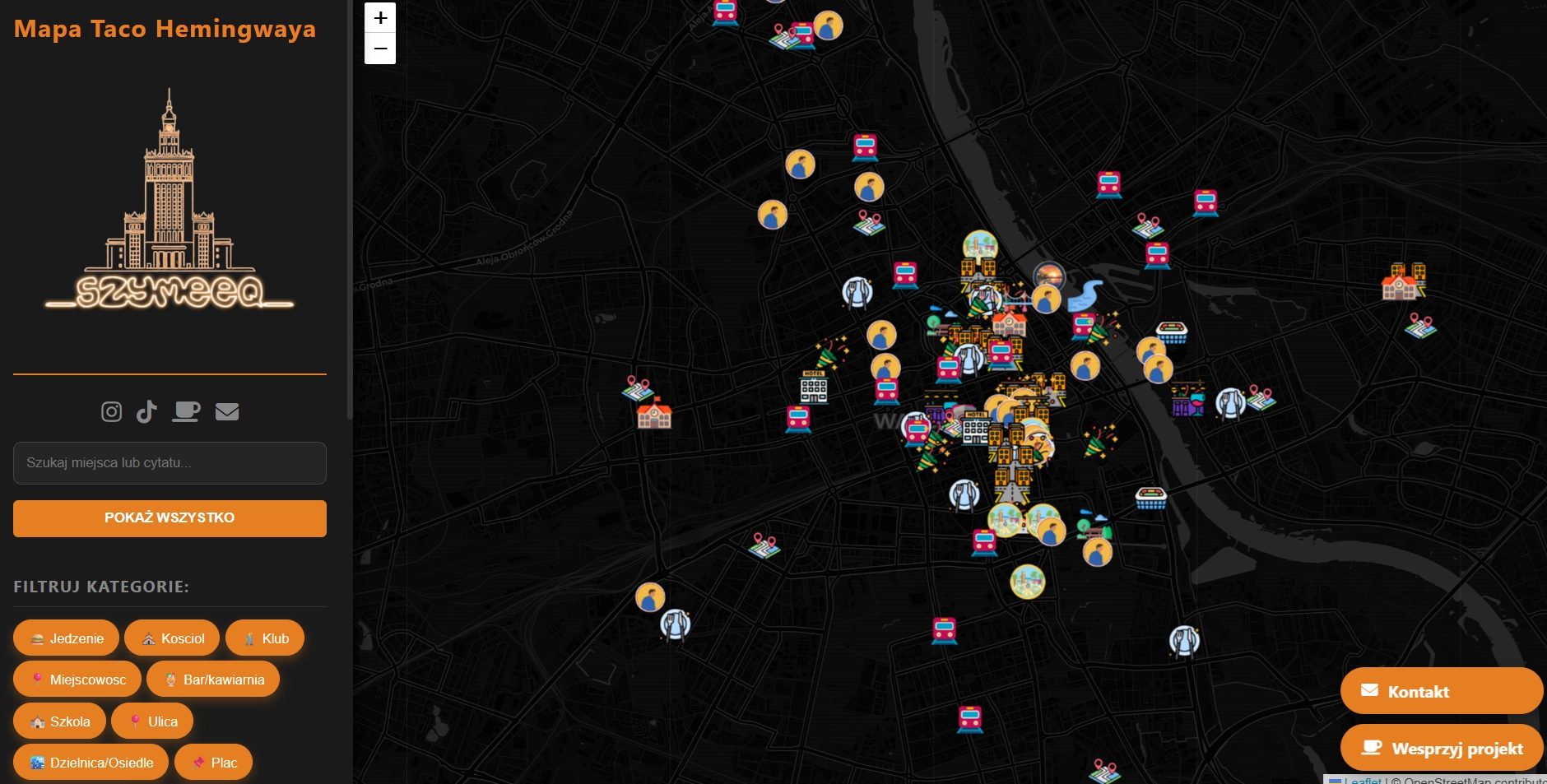
Task: Filter map by Dzielnica/Osiedle
Action: click(x=91, y=763)
